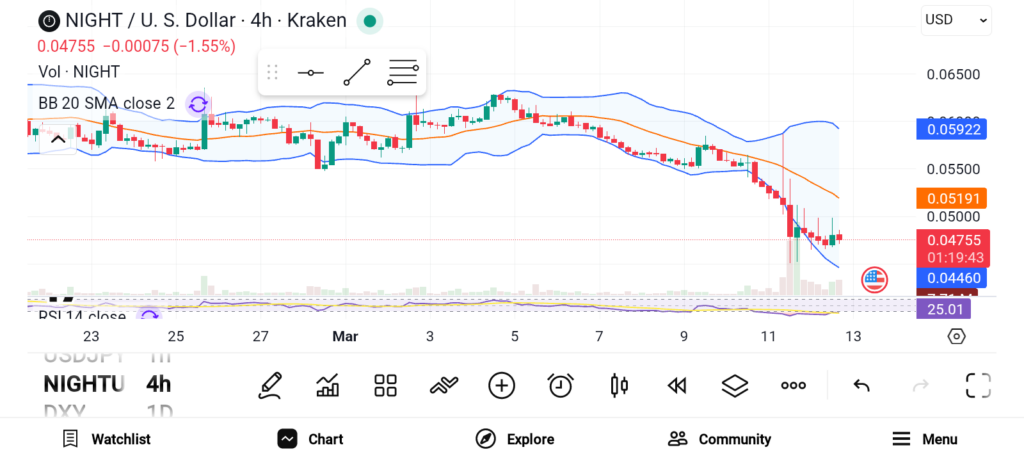Open the Explore tab

[514, 439]
